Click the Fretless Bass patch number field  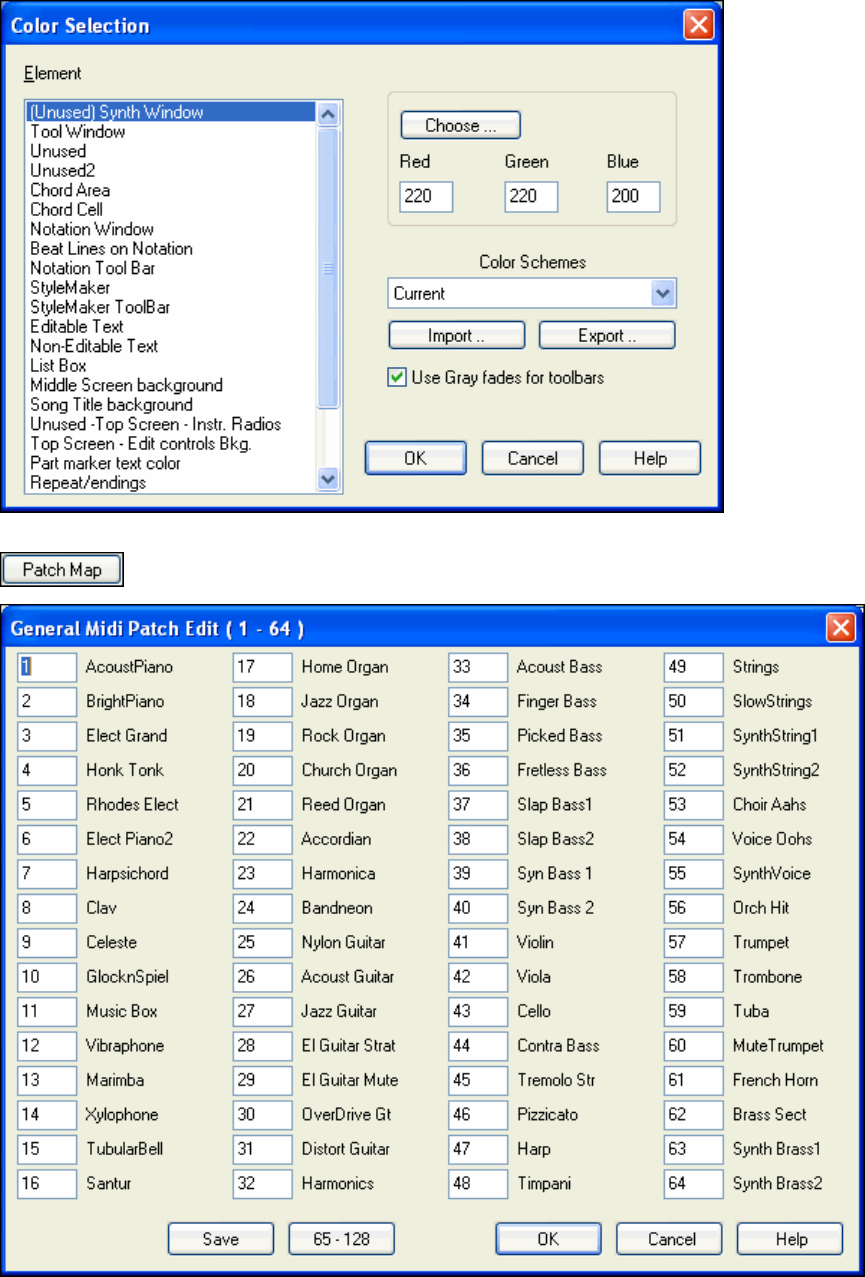click(x=478, y=770)
